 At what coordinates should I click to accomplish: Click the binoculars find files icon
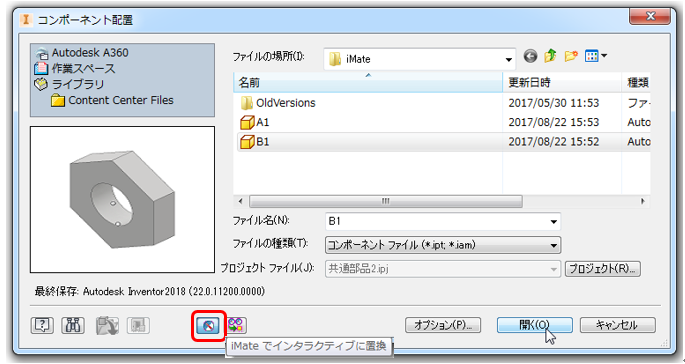coord(73,326)
